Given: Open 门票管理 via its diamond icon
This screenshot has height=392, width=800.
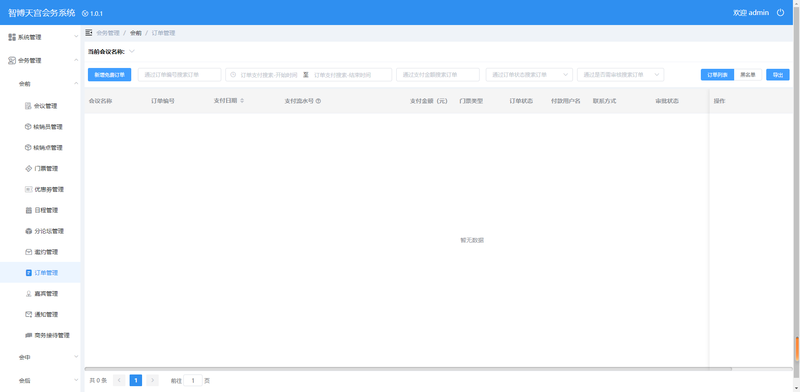Looking at the screenshot, I should [29, 168].
